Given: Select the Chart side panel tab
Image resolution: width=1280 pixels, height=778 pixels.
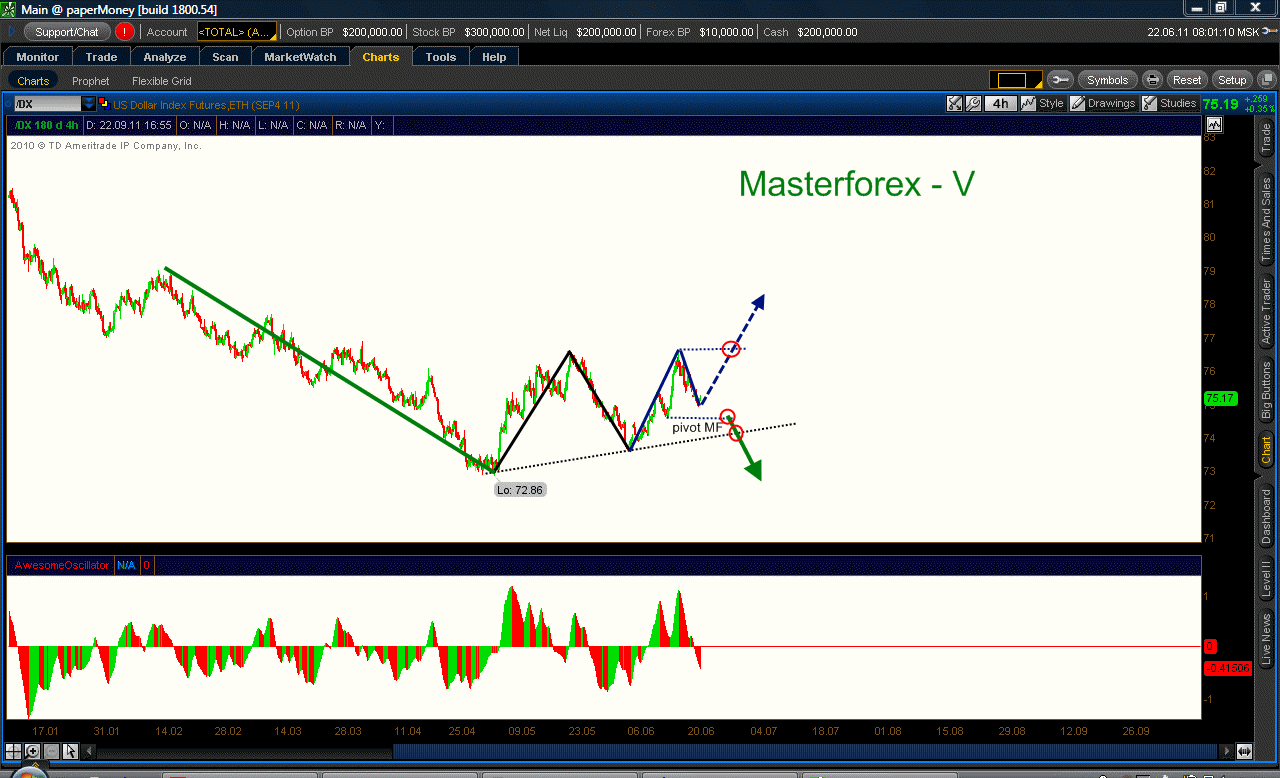Looking at the screenshot, I should pos(1266,449).
